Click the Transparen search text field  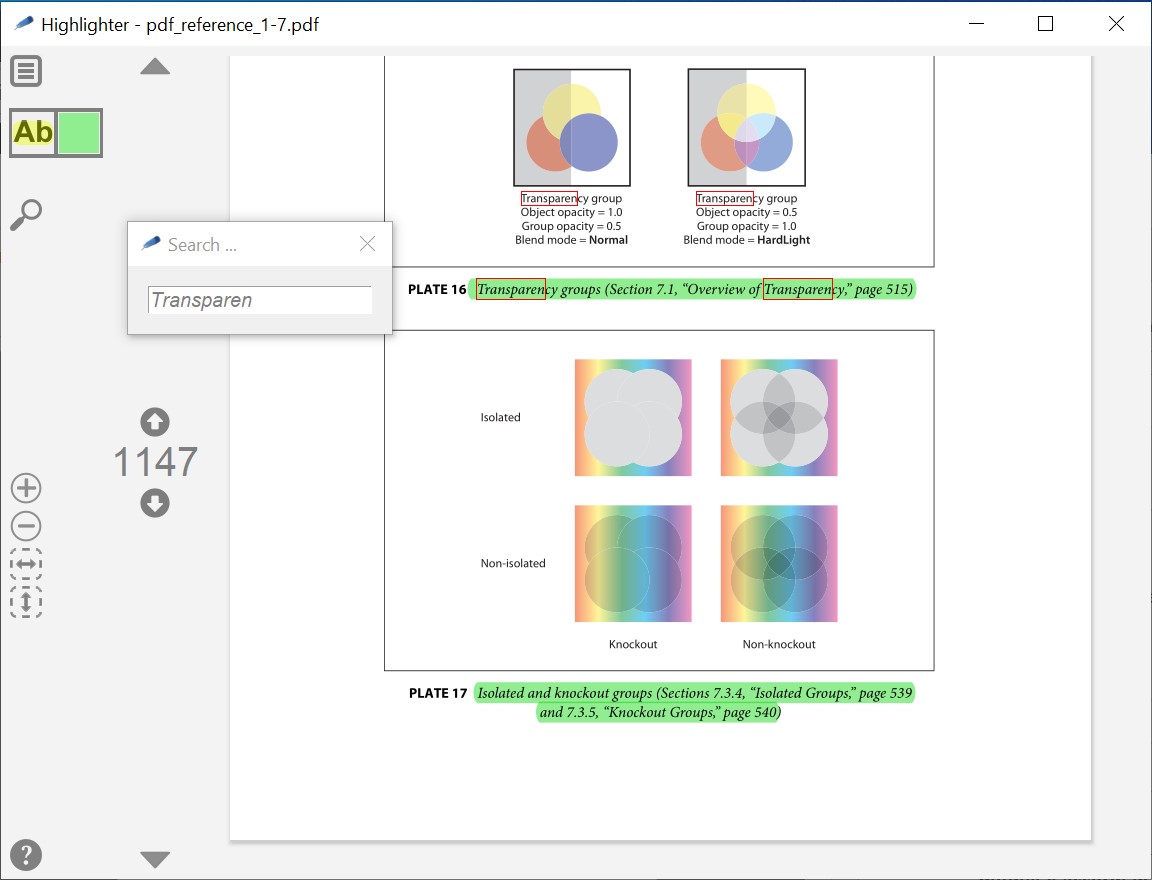260,300
